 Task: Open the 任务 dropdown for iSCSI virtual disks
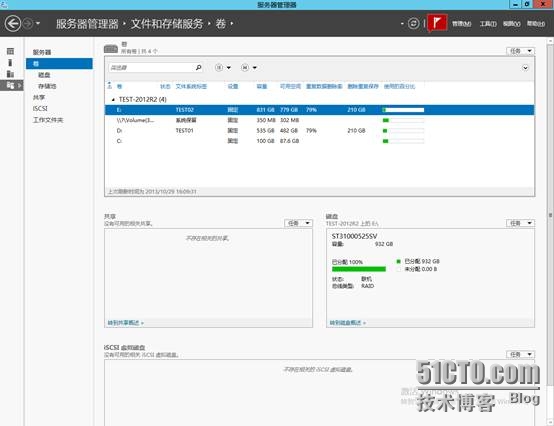520,354
